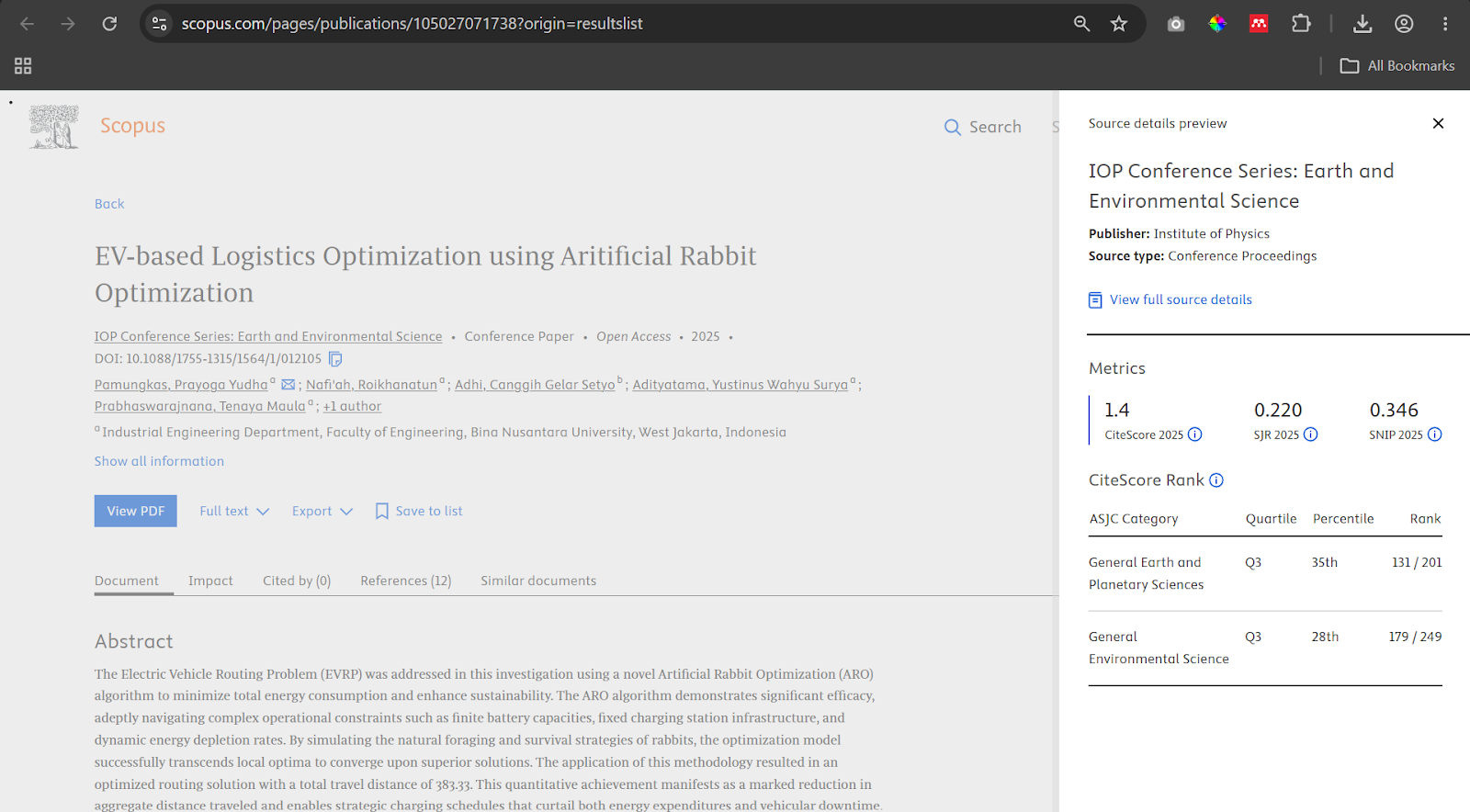Click the View PDF button
This screenshot has height=812, width=1470.
tap(136, 511)
